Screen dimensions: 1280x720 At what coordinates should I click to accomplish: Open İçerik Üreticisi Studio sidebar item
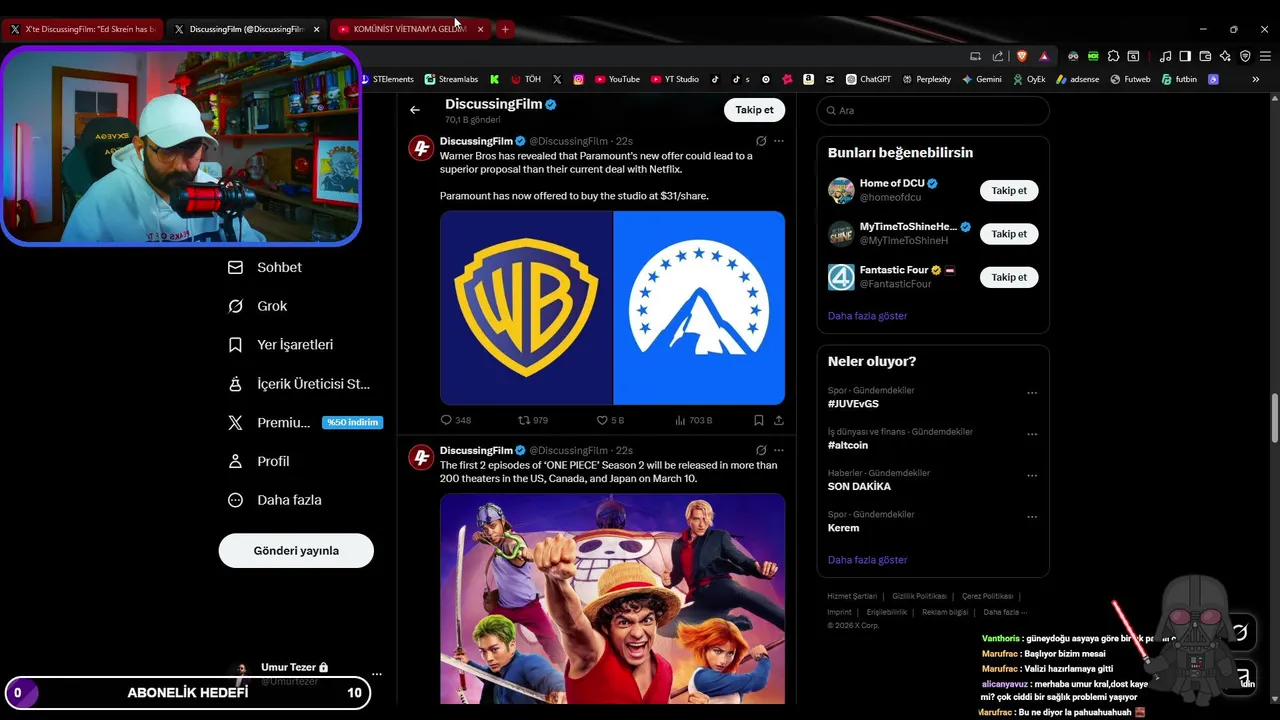click(x=299, y=383)
